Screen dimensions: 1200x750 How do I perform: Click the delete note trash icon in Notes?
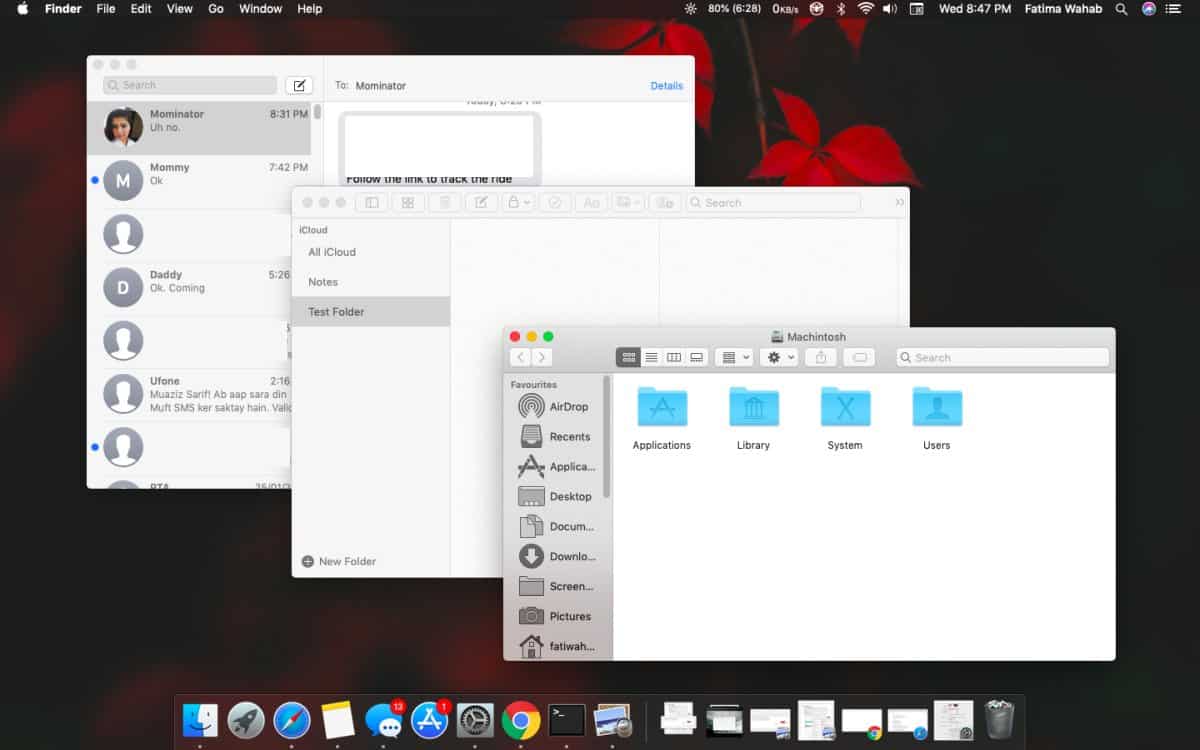tap(445, 203)
